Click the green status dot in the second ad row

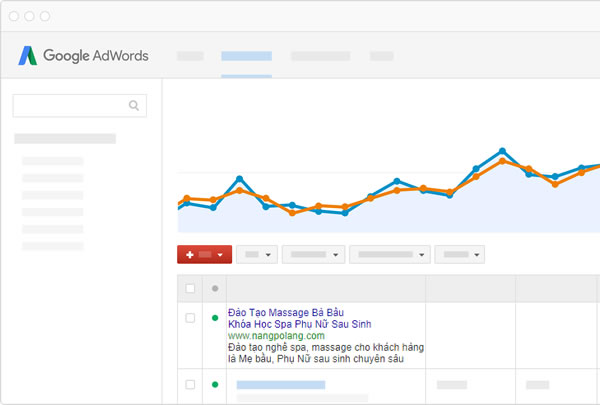pos(214,384)
